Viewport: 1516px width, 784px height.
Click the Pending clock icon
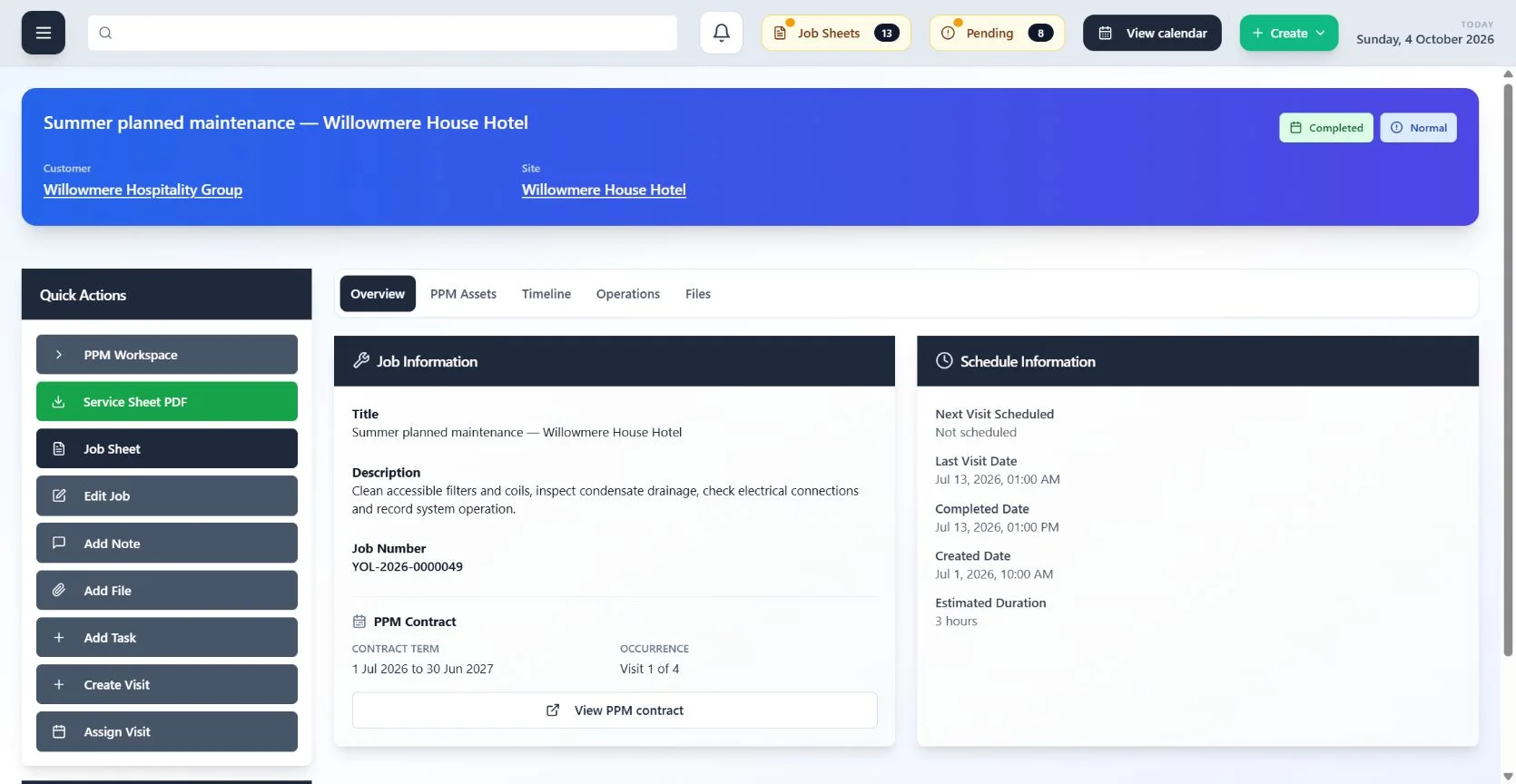(948, 33)
